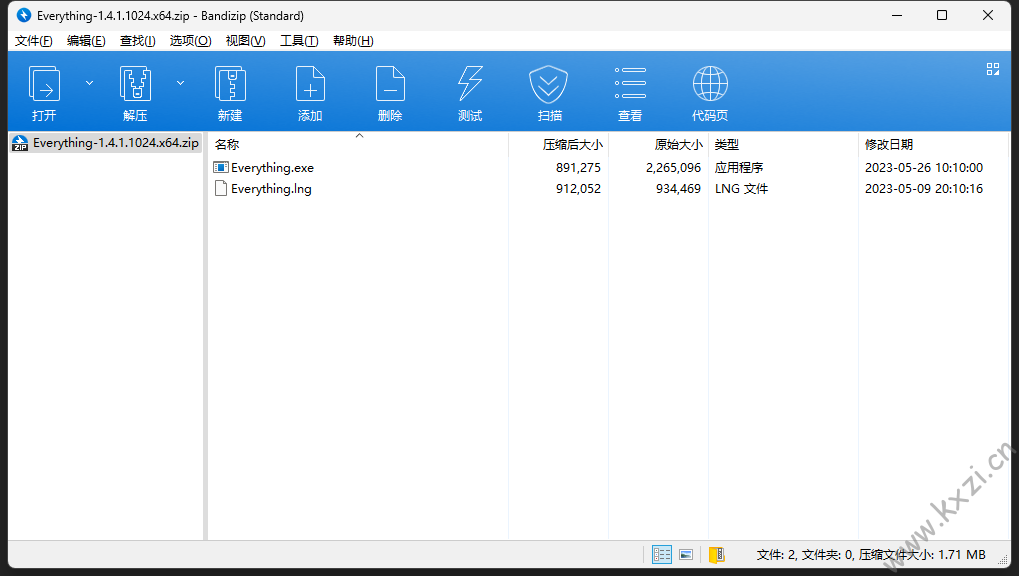The width and height of the screenshot is (1019, 576).
Task: Click the date 2023-05-26 10:10:00
Action: click(x=923, y=168)
